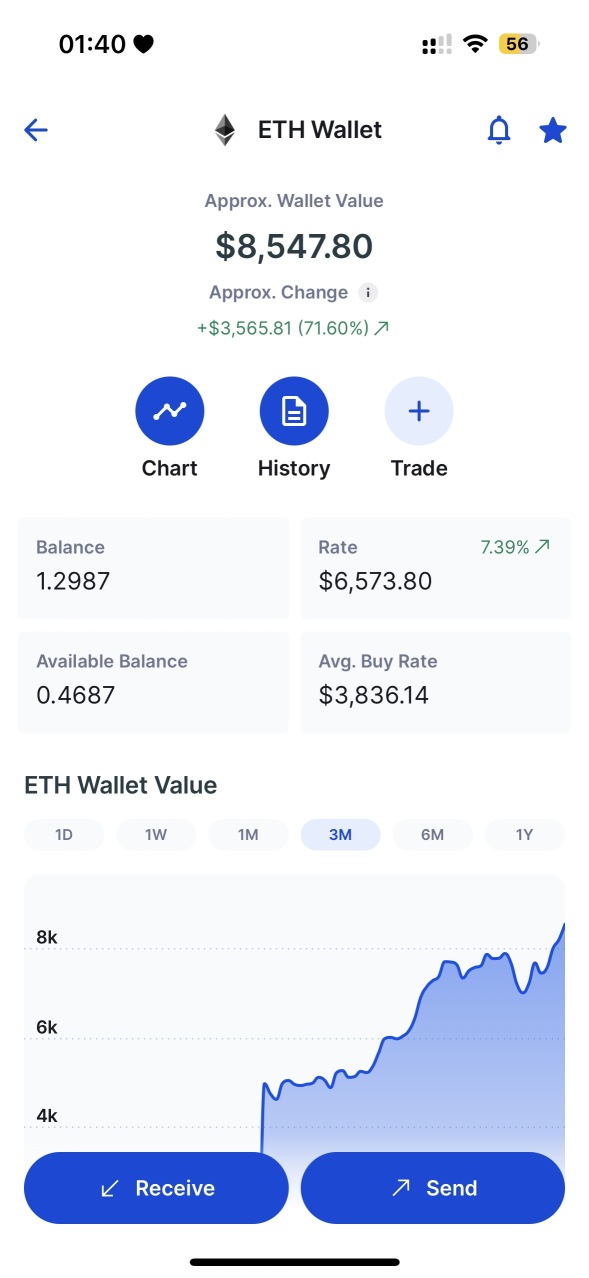Tap the Ethereum logo icon
589x1278 pixels.
(x=224, y=130)
